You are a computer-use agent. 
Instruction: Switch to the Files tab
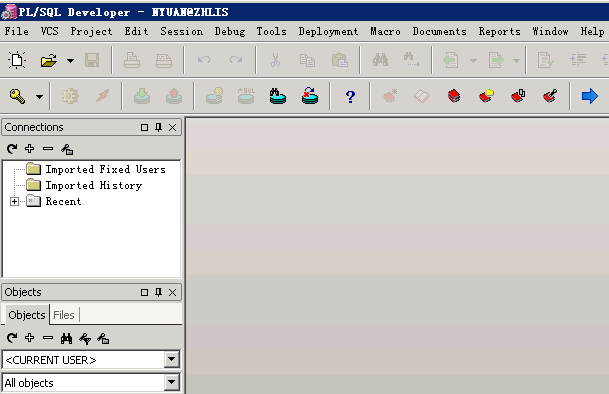coord(64,315)
